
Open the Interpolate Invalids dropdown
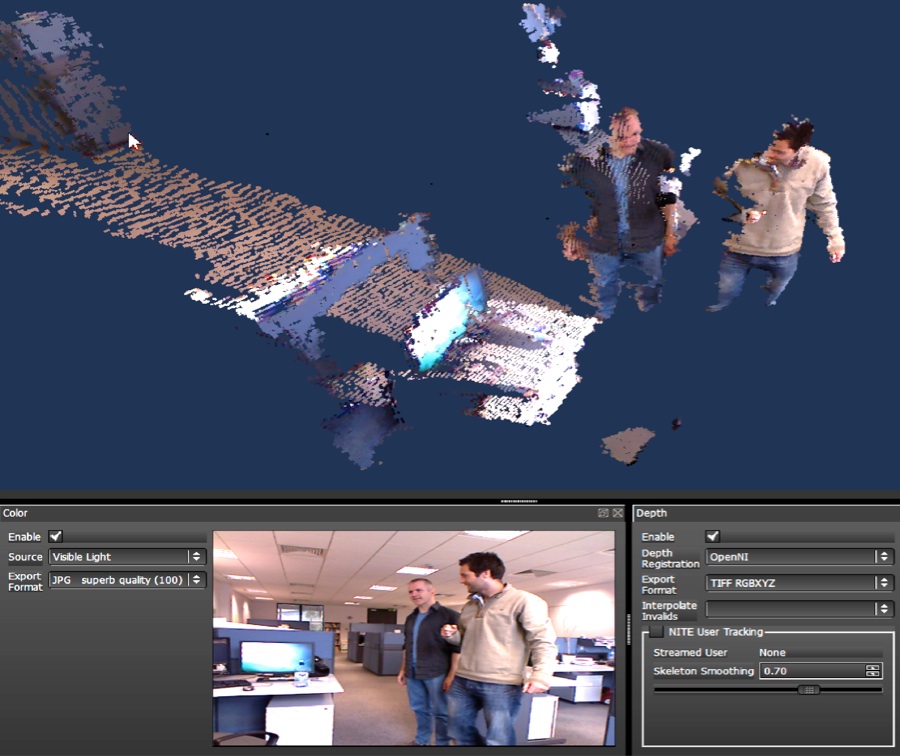[800, 608]
